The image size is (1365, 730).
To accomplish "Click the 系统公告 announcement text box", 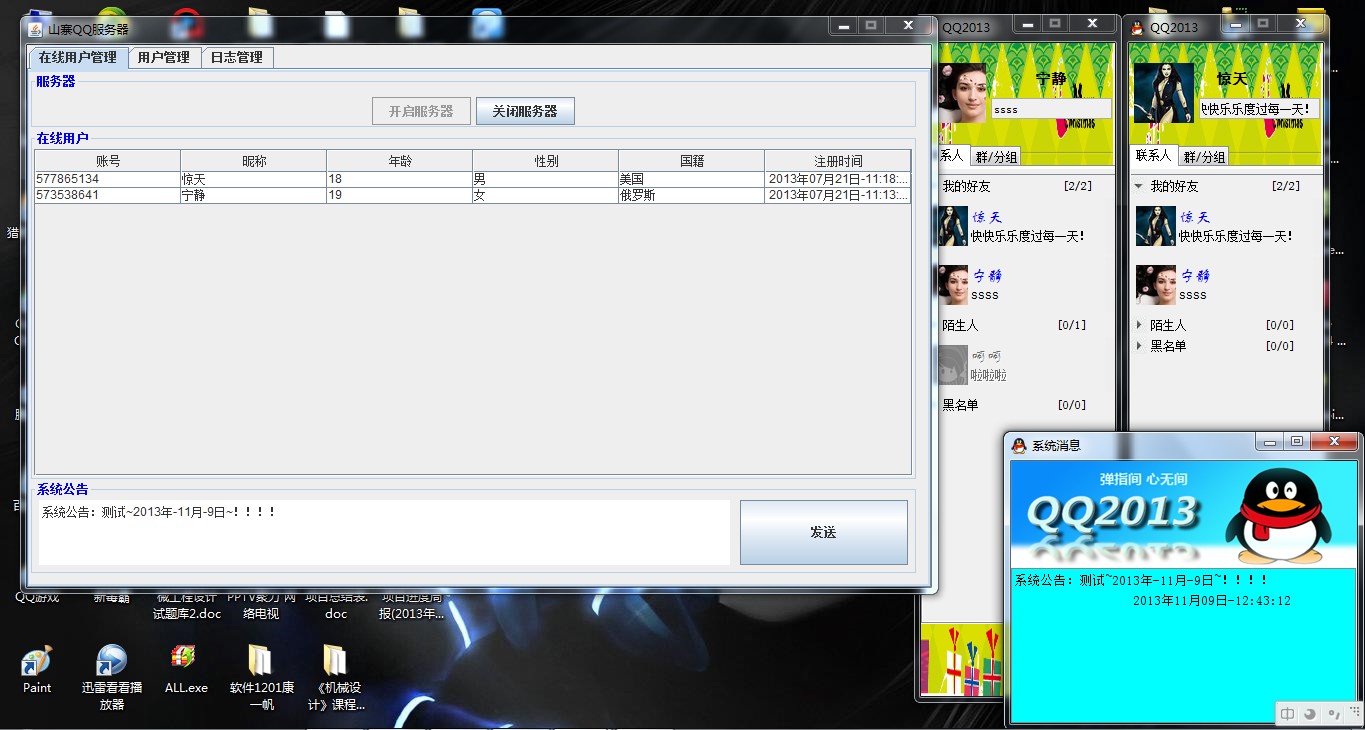I will 384,532.
